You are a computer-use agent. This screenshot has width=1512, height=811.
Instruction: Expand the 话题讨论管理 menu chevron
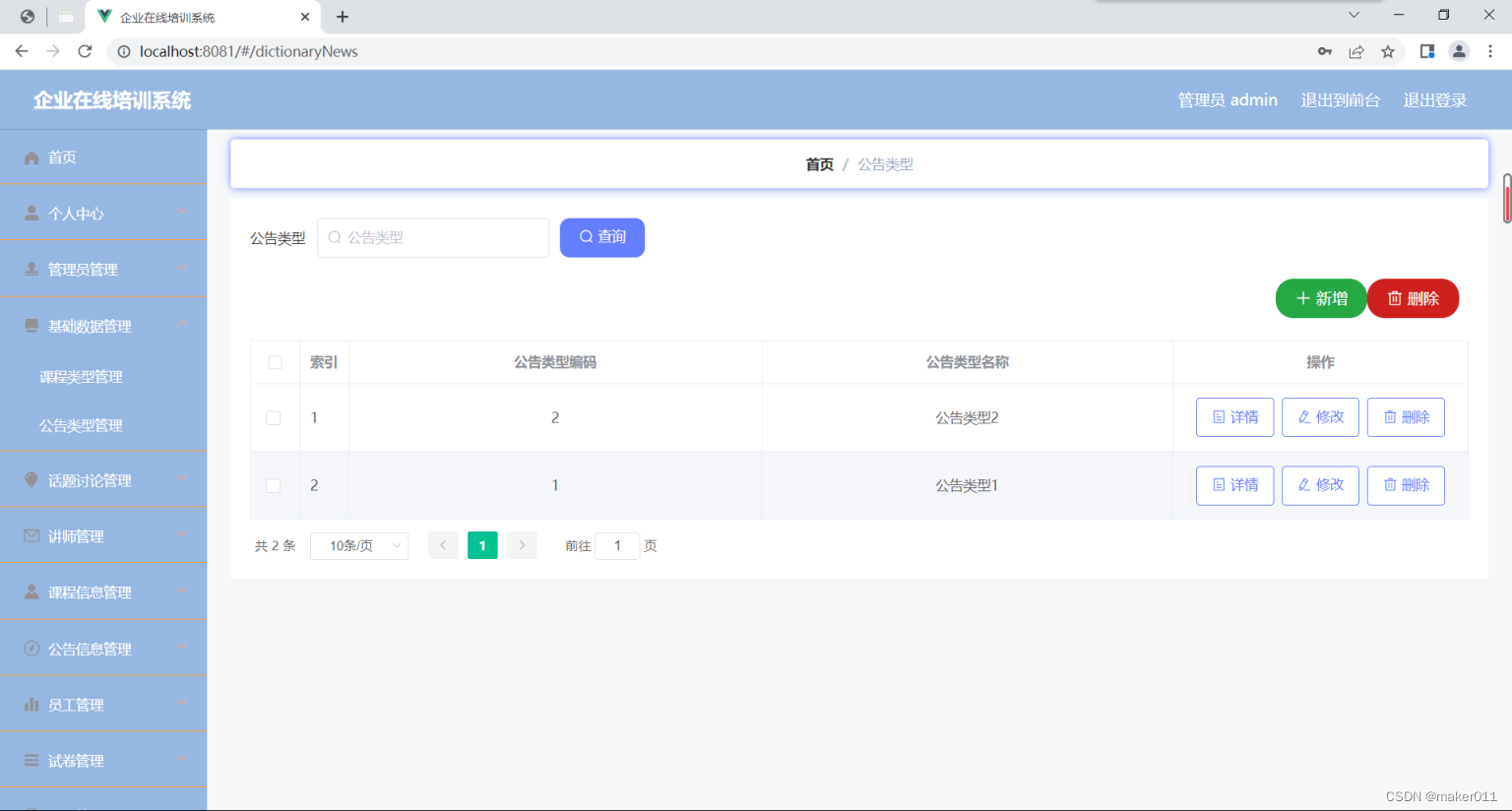(182, 478)
